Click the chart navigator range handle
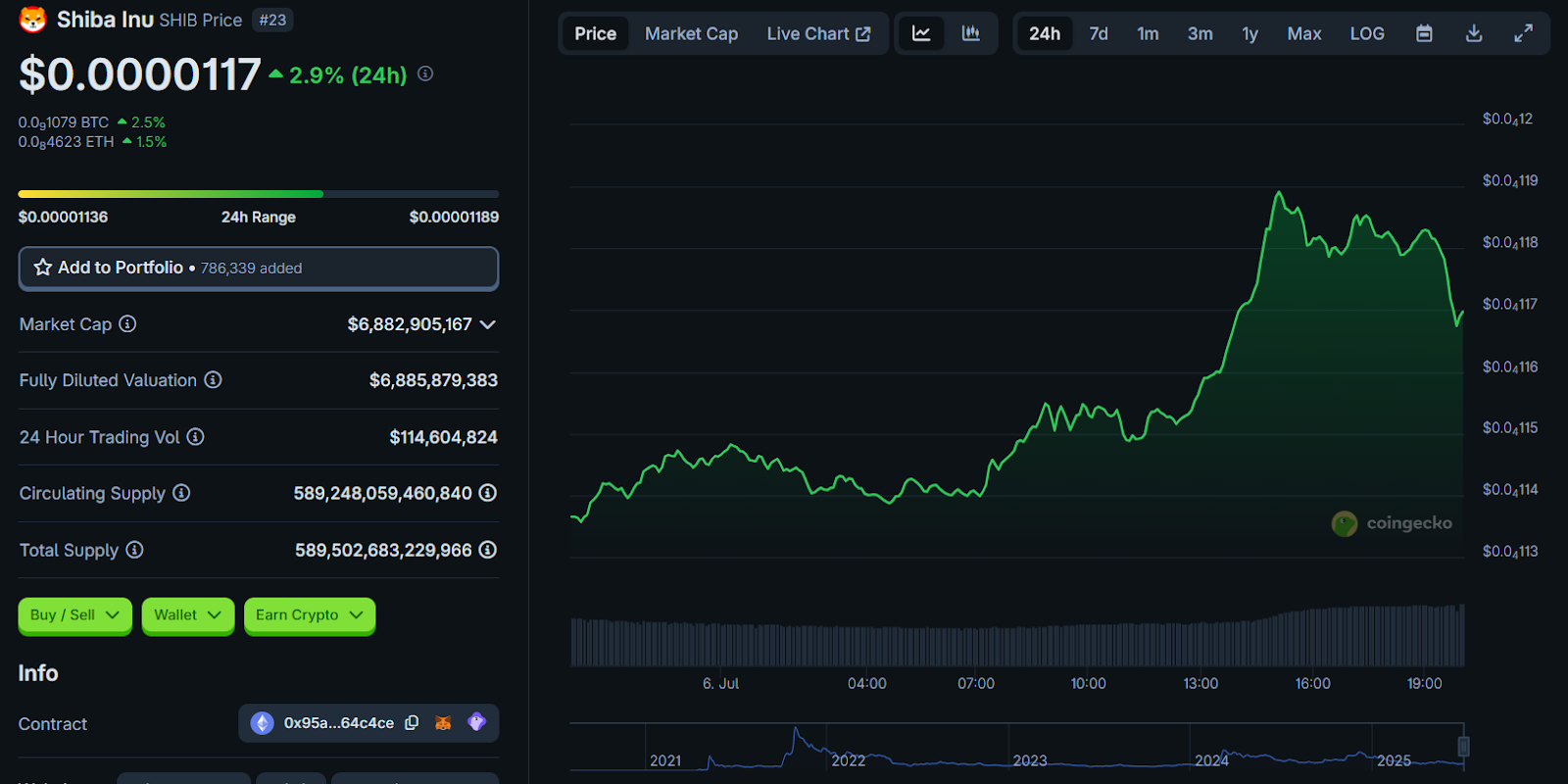 [1463, 747]
